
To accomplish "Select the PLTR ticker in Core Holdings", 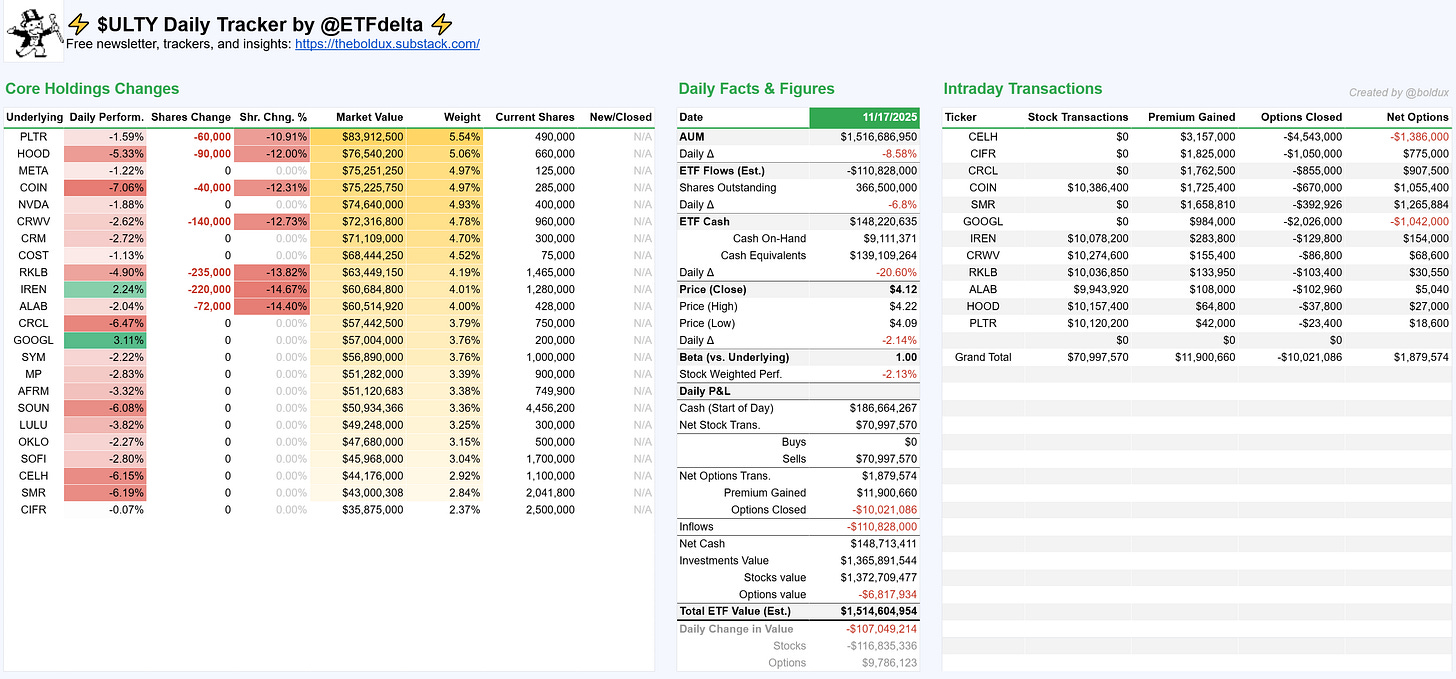I will point(34,136).
